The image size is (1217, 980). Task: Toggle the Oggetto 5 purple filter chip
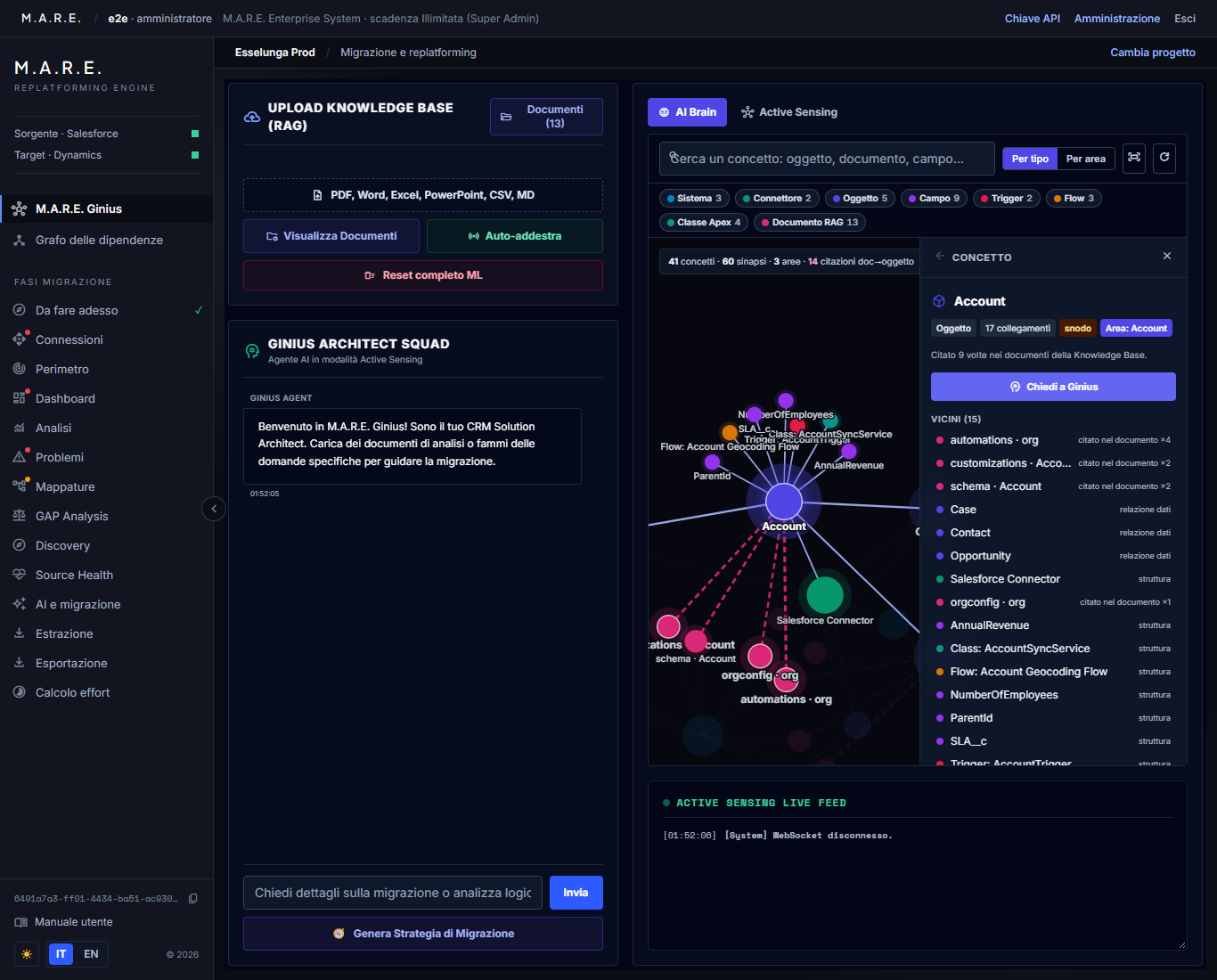(x=859, y=198)
